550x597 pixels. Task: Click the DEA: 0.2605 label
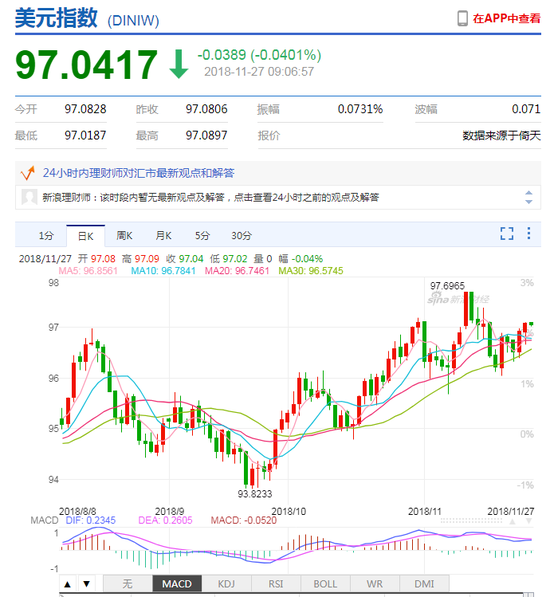tap(165, 520)
